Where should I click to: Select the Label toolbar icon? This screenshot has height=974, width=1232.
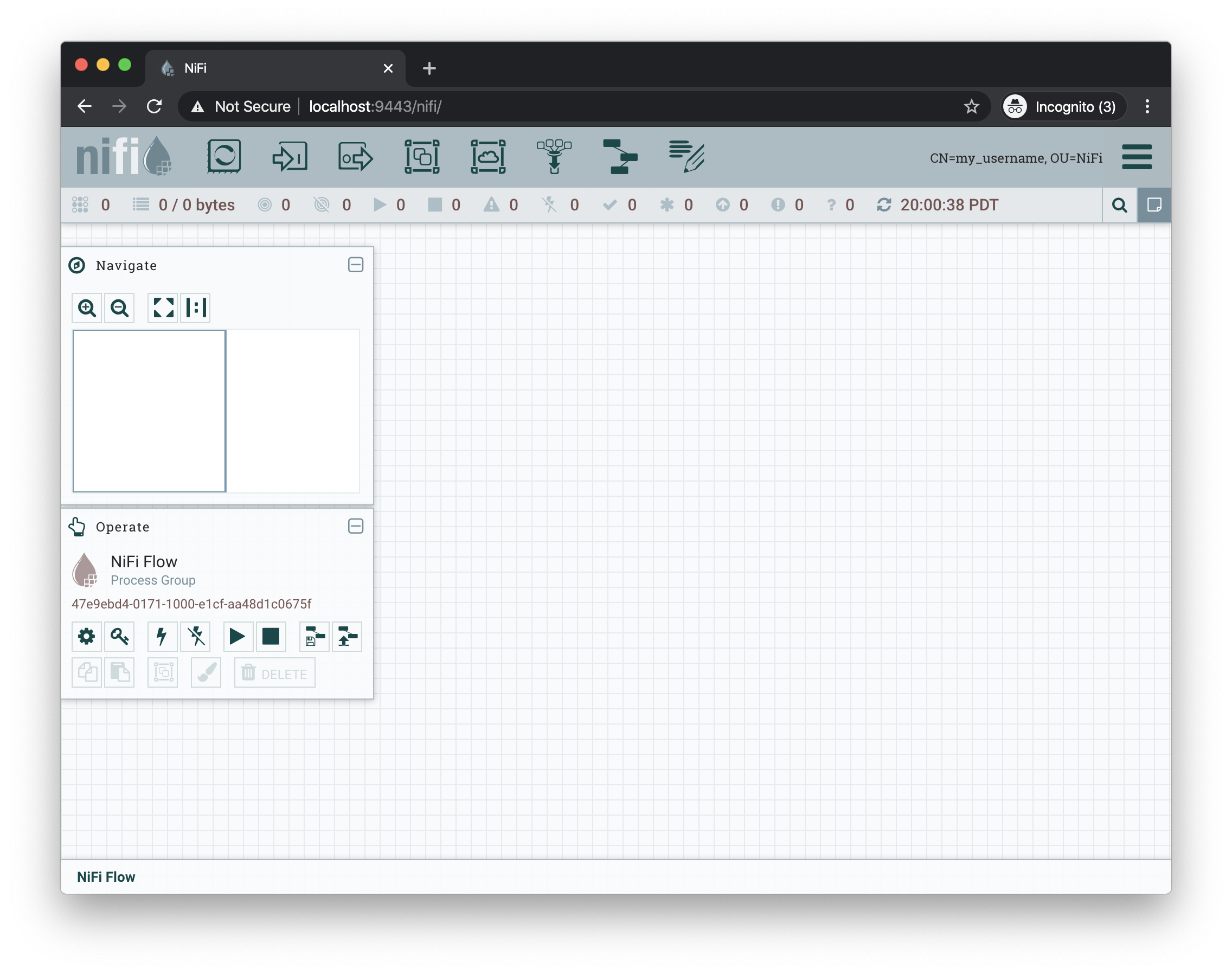click(x=686, y=156)
